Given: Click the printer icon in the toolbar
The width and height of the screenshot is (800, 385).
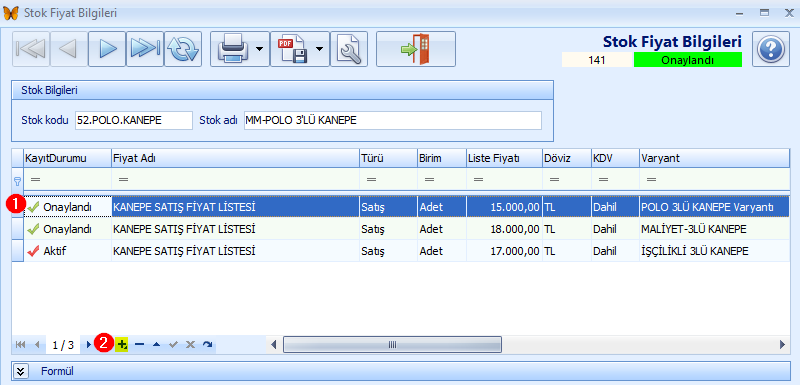Looking at the screenshot, I should click(x=233, y=49).
